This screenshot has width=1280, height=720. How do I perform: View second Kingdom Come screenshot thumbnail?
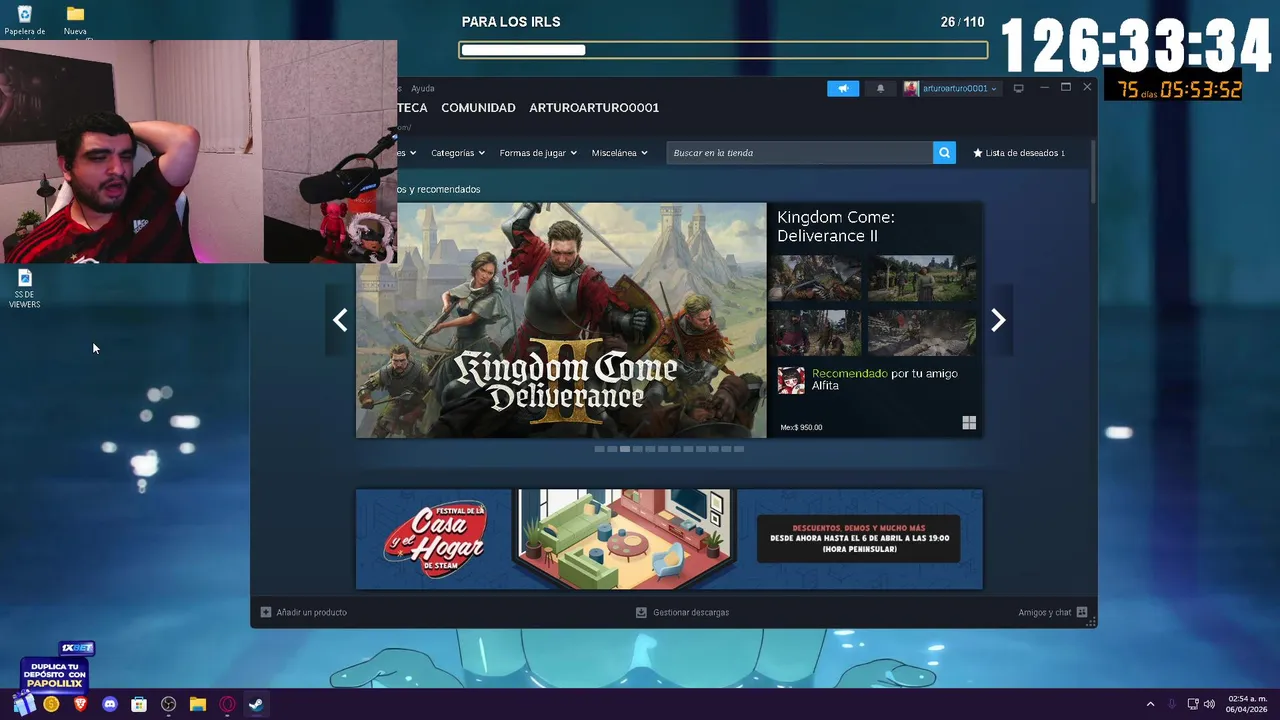922,278
